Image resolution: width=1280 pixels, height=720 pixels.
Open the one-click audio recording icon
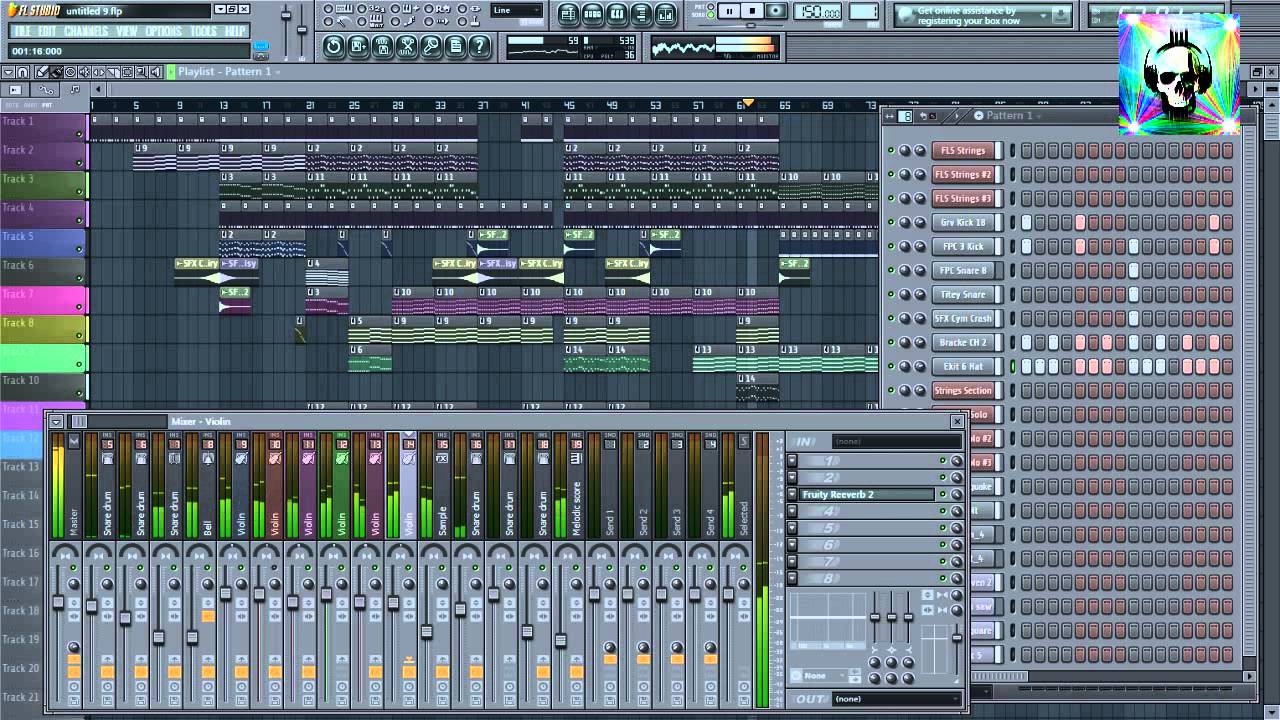point(431,46)
